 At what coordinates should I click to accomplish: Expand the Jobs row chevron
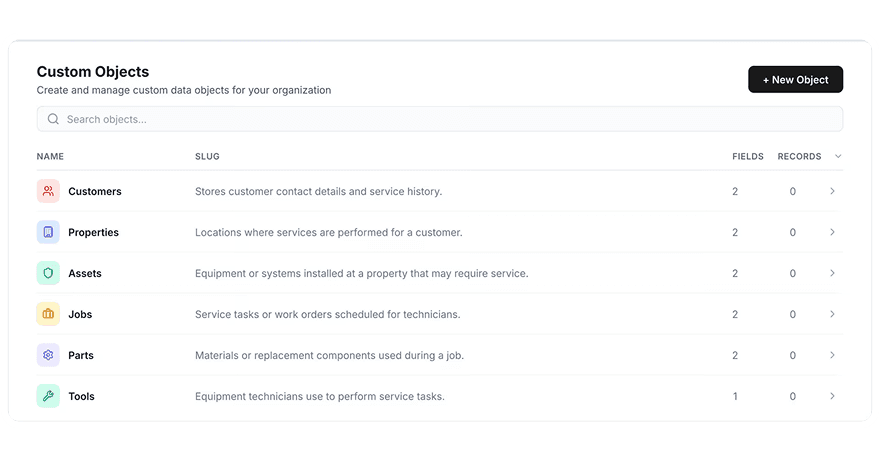click(832, 314)
